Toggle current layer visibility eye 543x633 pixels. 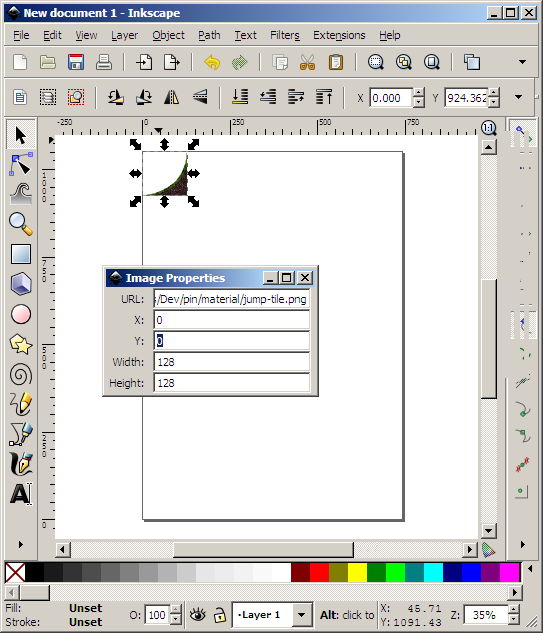(197, 615)
